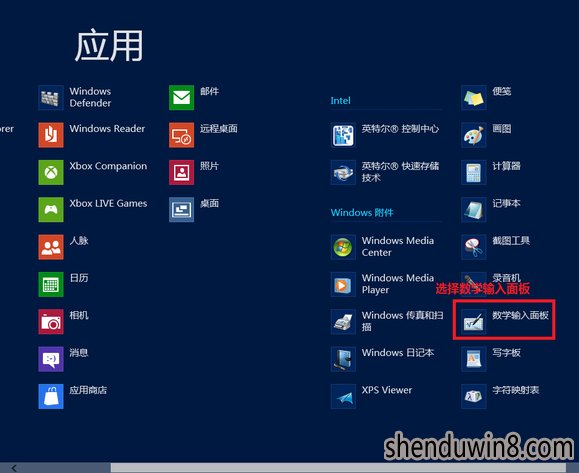Screen dimensions: 579x473
Task: Open Windows Defender app icon
Action: 51,97
